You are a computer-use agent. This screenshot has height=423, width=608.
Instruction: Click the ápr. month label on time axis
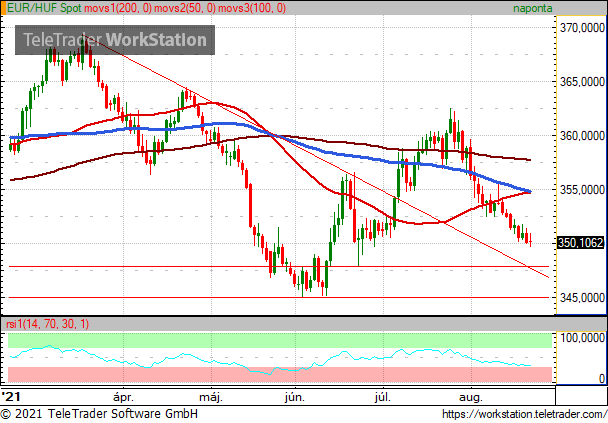point(123,397)
